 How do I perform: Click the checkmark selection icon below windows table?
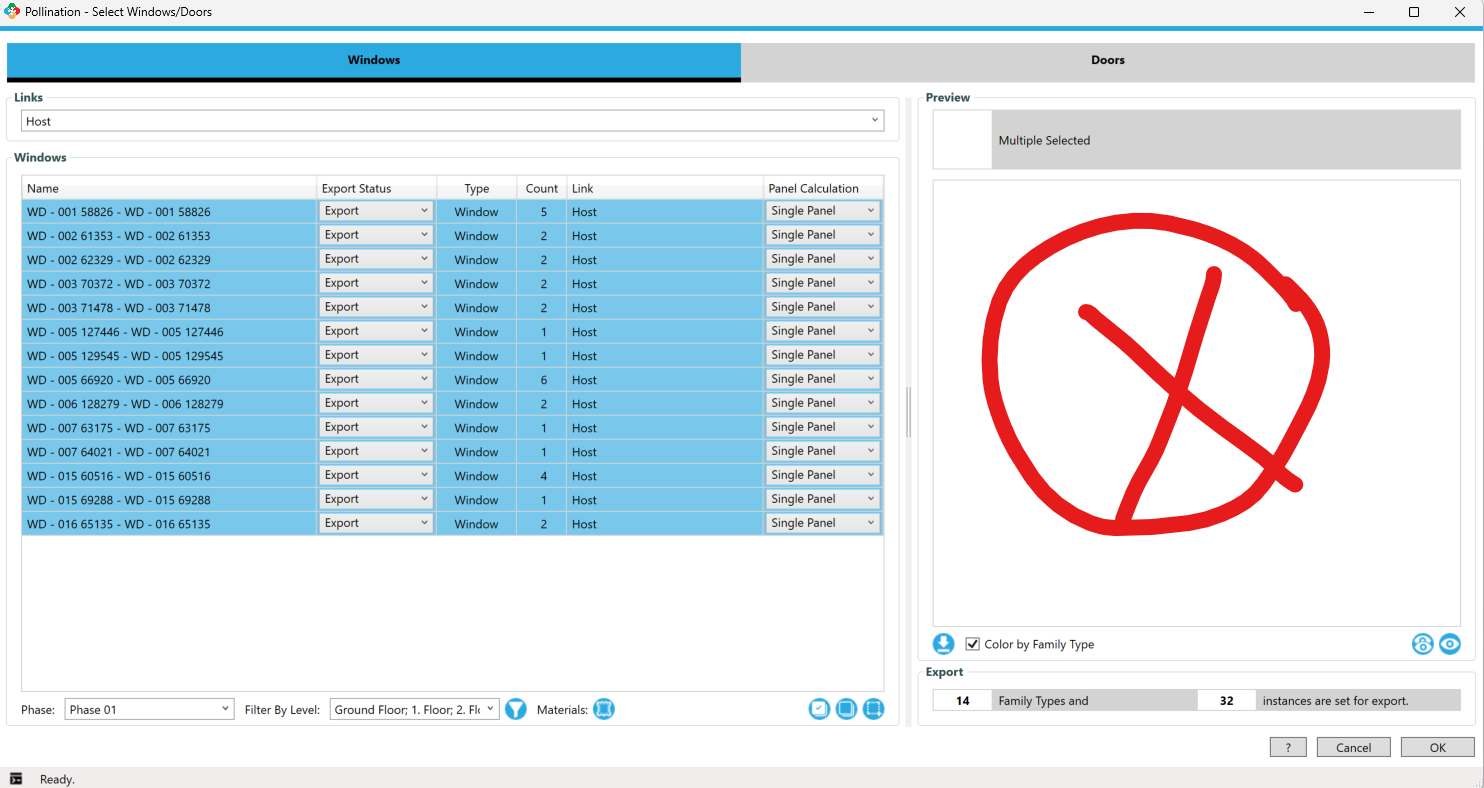[819, 709]
